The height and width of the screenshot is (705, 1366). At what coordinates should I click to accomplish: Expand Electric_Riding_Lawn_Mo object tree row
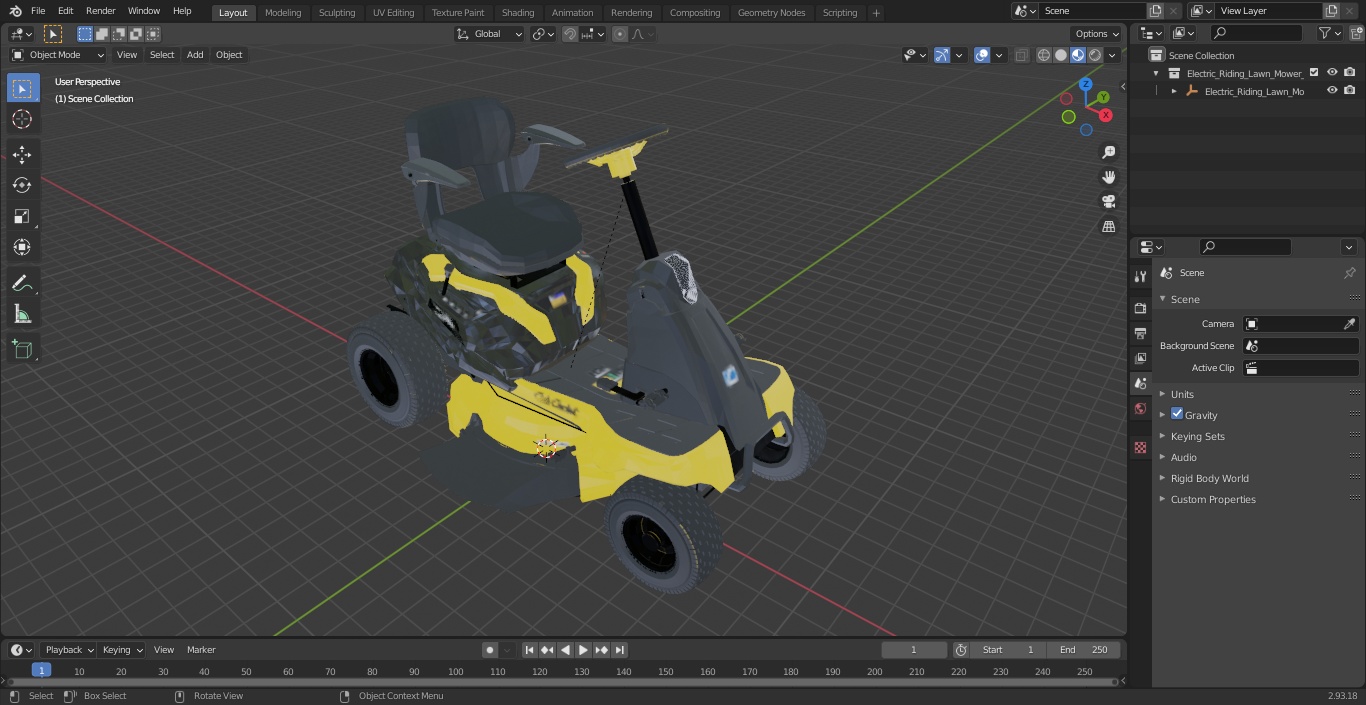pos(1175,91)
